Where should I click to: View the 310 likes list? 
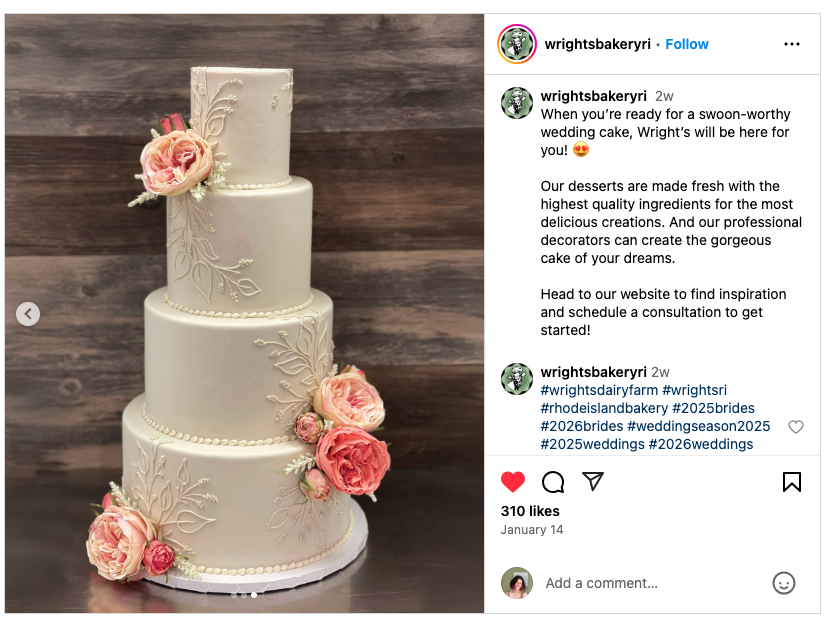coord(530,511)
